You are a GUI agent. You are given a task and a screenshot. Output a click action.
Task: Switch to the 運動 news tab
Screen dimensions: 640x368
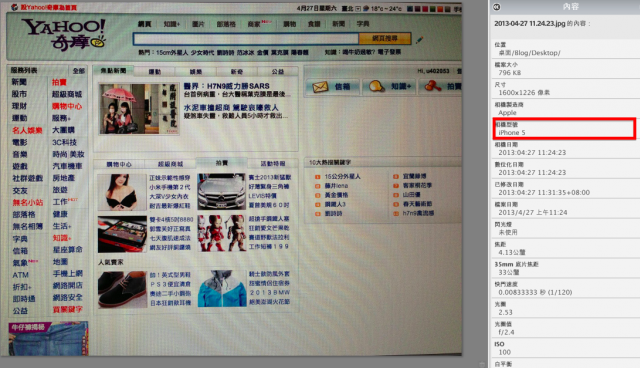(x=155, y=71)
